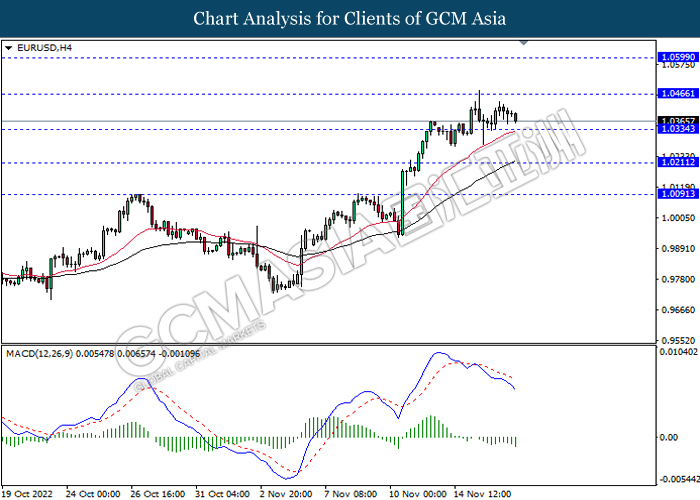Image resolution: width=700 pixels, height=500 pixels.
Task: Select the 1.00913 price level label
Action: point(673,195)
